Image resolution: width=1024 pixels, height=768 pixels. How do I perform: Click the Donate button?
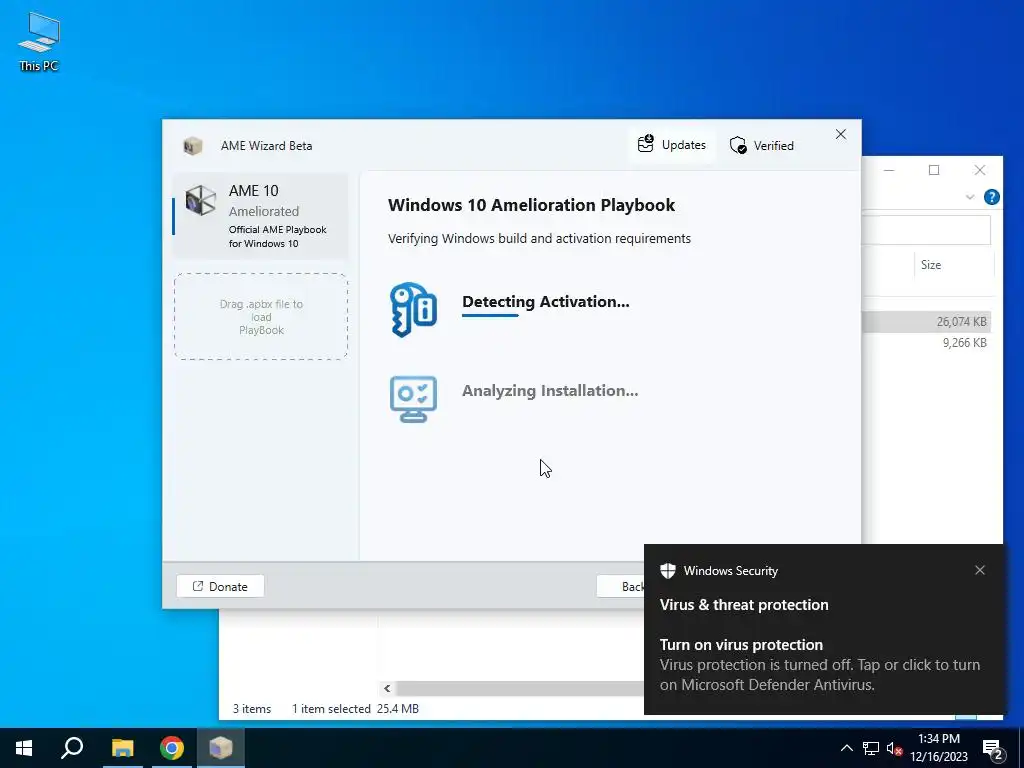tap(220, 586)
